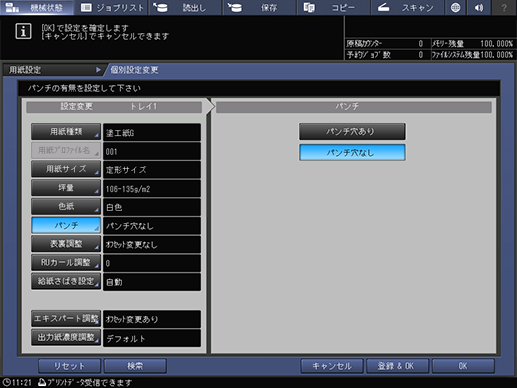517x388 pixels.
Task: Select パンチ穴なし punch option
Action: [x=352, y=152]
